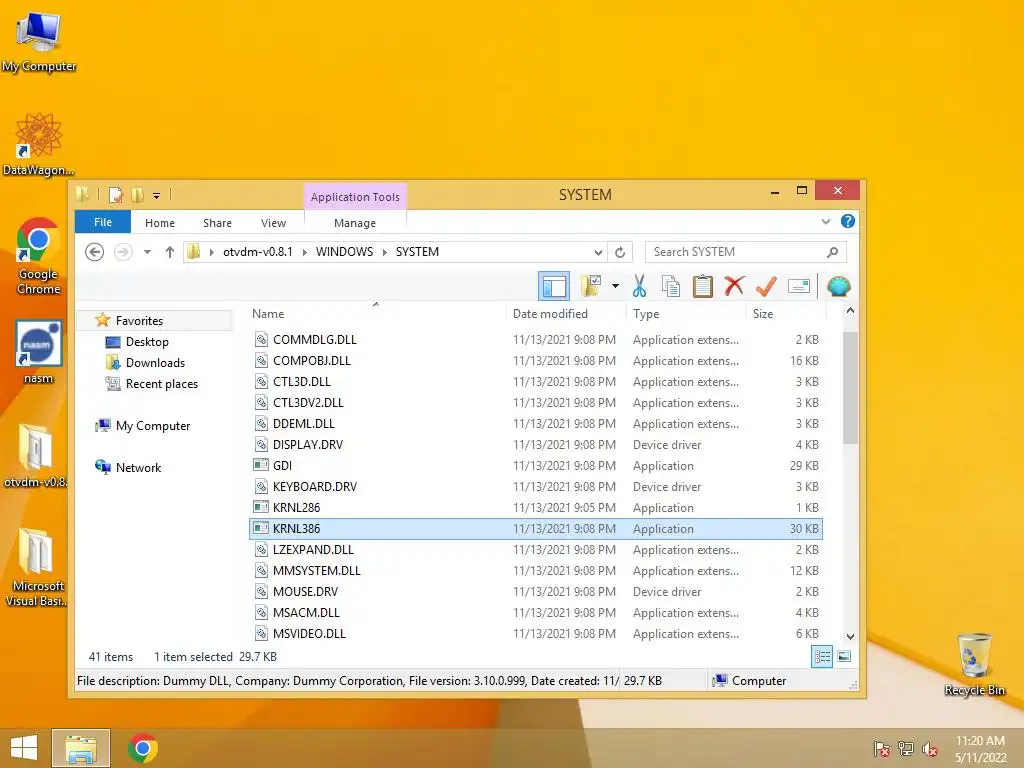
Task: Click quick access new folder icon
Action: [x=137, y=195]
